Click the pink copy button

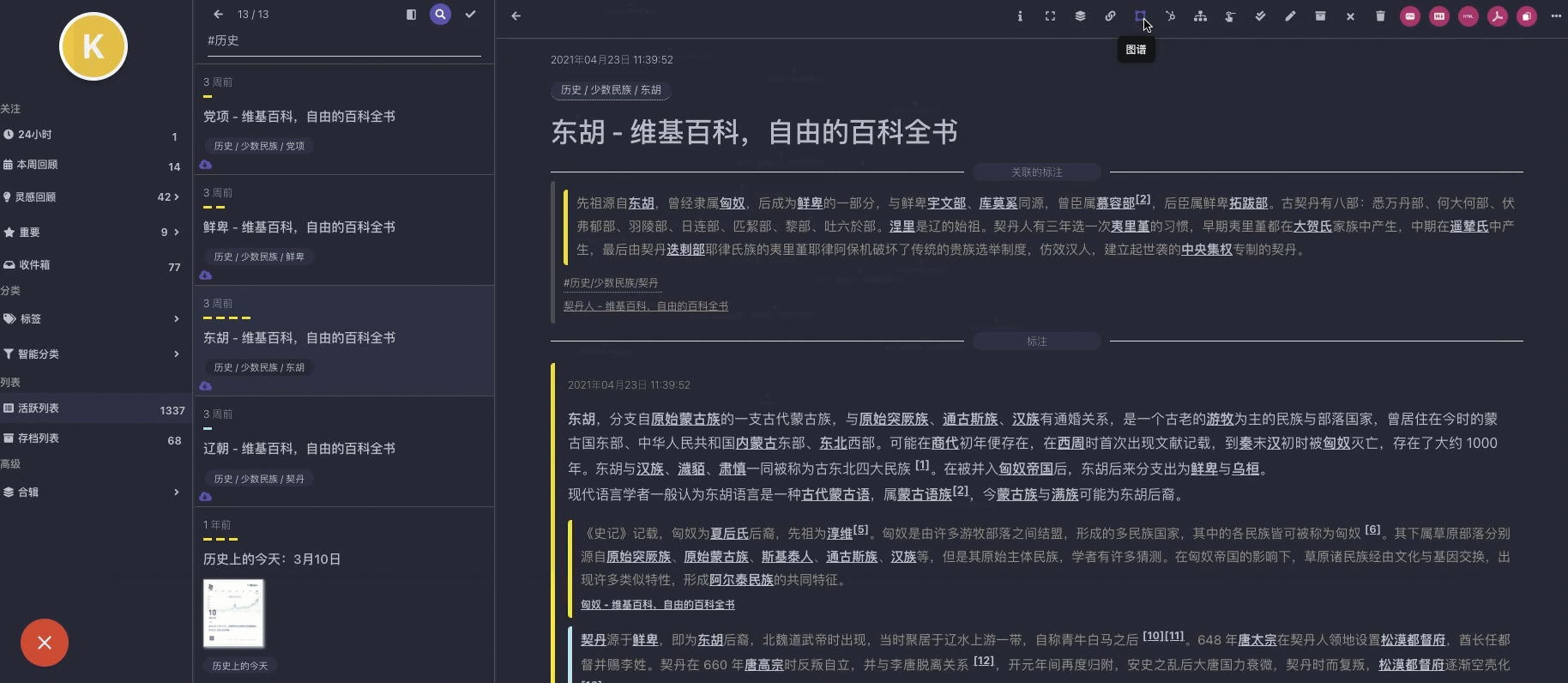coord(1527,16)
